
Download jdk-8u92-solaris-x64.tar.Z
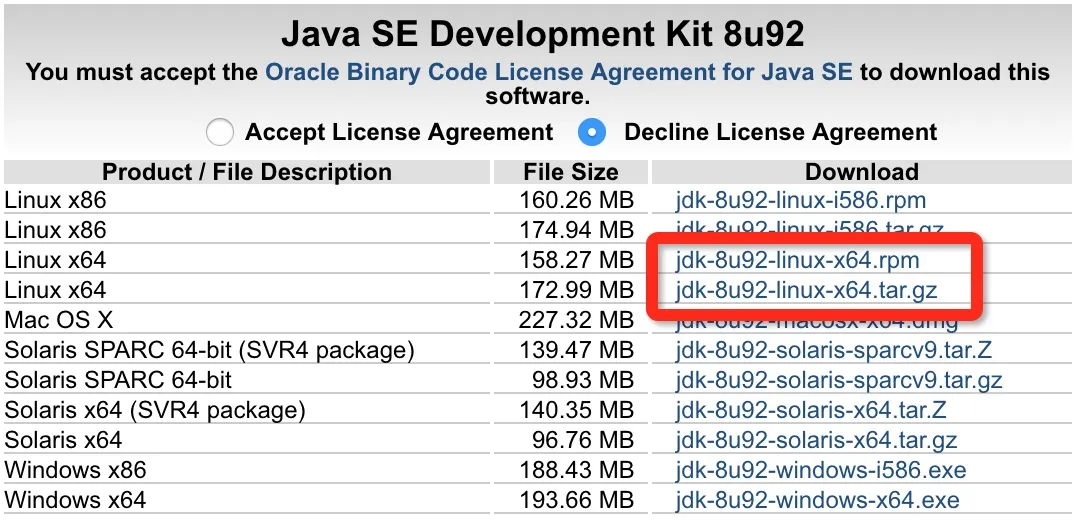pos(811,411)
